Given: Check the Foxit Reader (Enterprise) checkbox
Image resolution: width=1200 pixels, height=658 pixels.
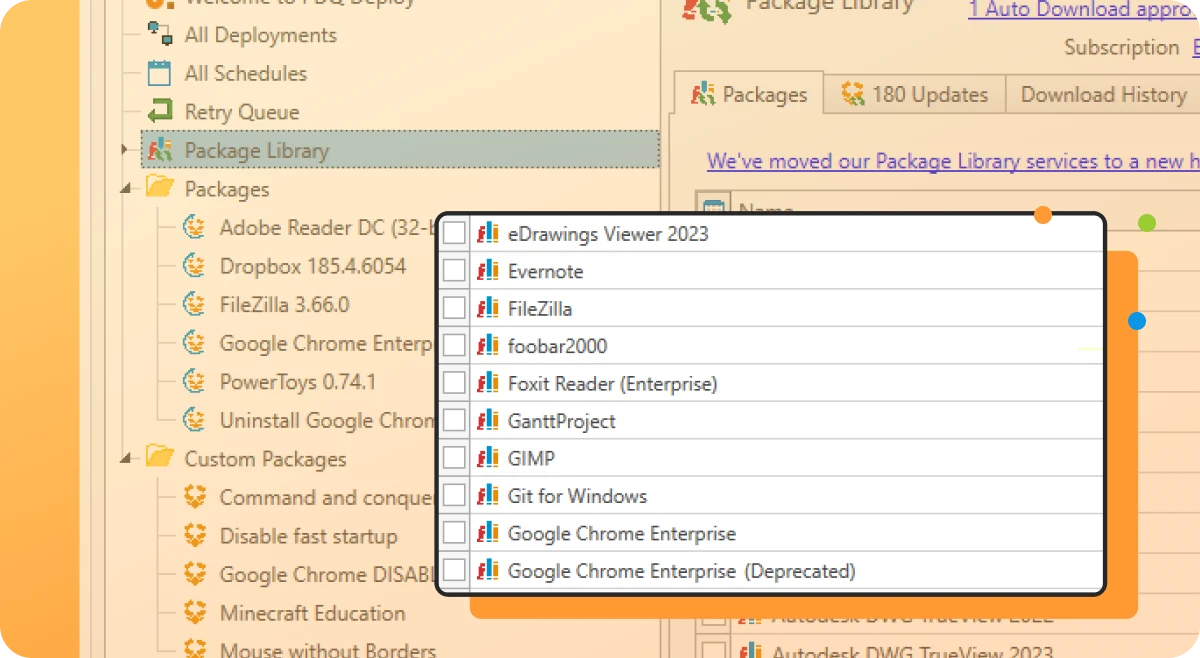Looking at the screenshot, I should [x=454, y=383].
